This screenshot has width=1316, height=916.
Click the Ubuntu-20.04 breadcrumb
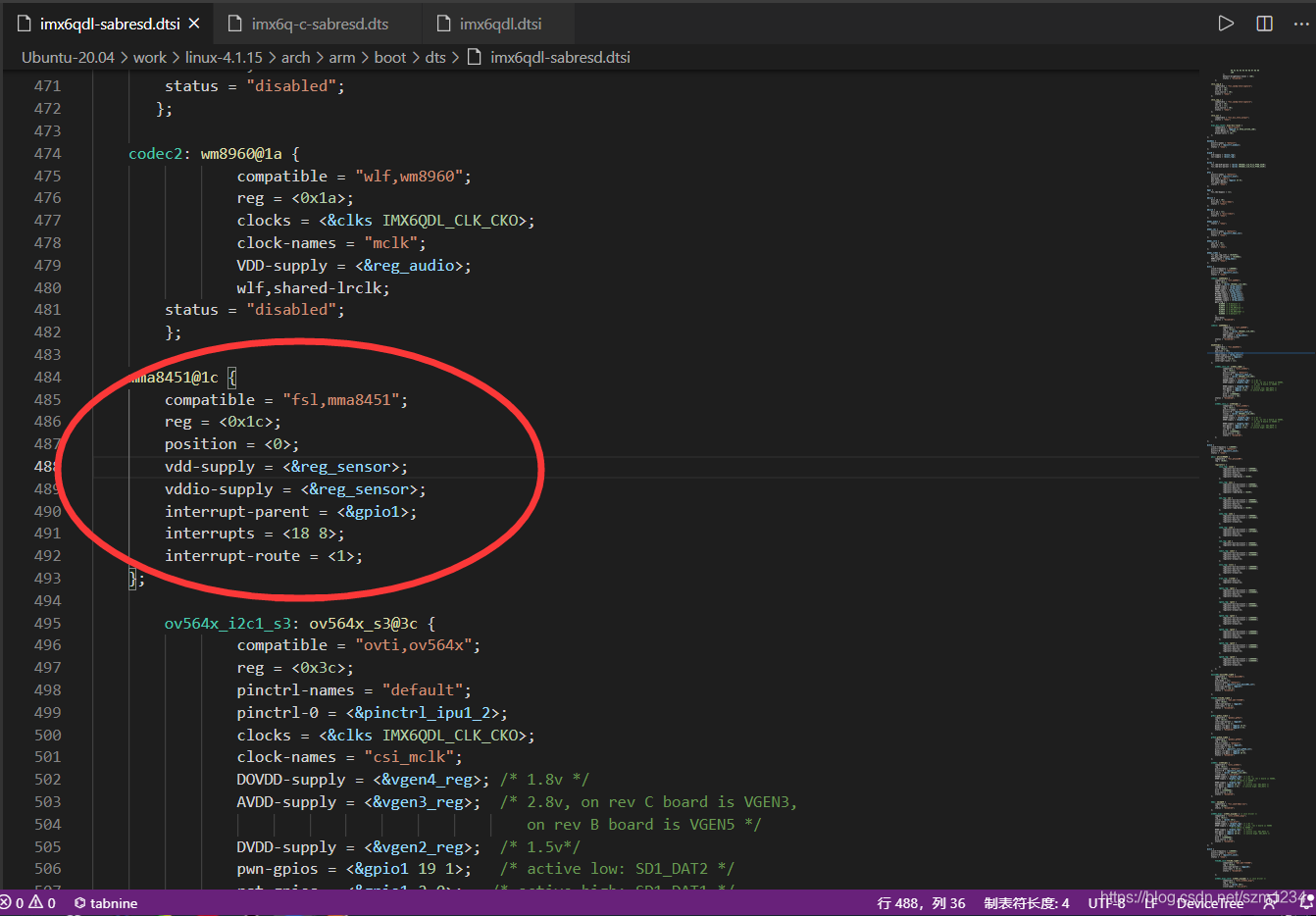[68, 58]
